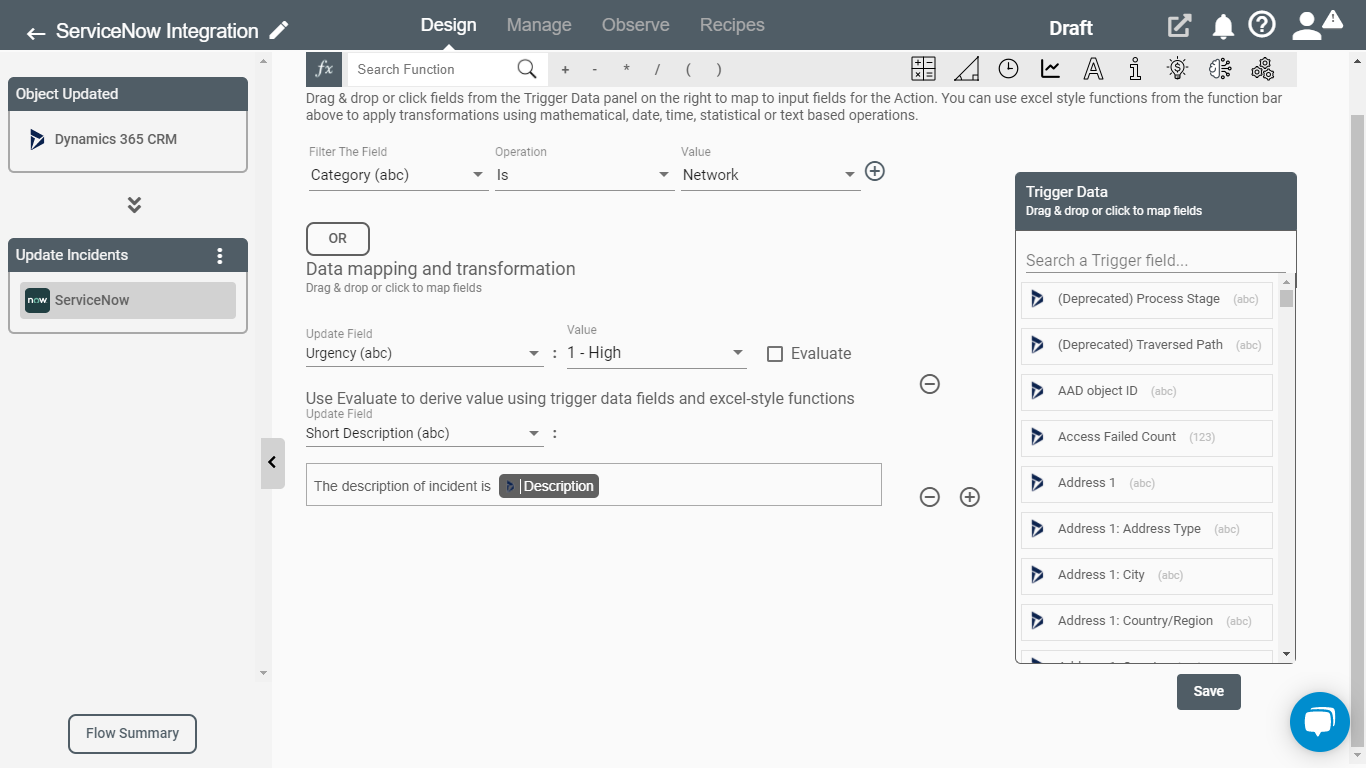Open statistical functions chart icon
The width and height of the screenshot is (1366, 768).
point(1050,69)
